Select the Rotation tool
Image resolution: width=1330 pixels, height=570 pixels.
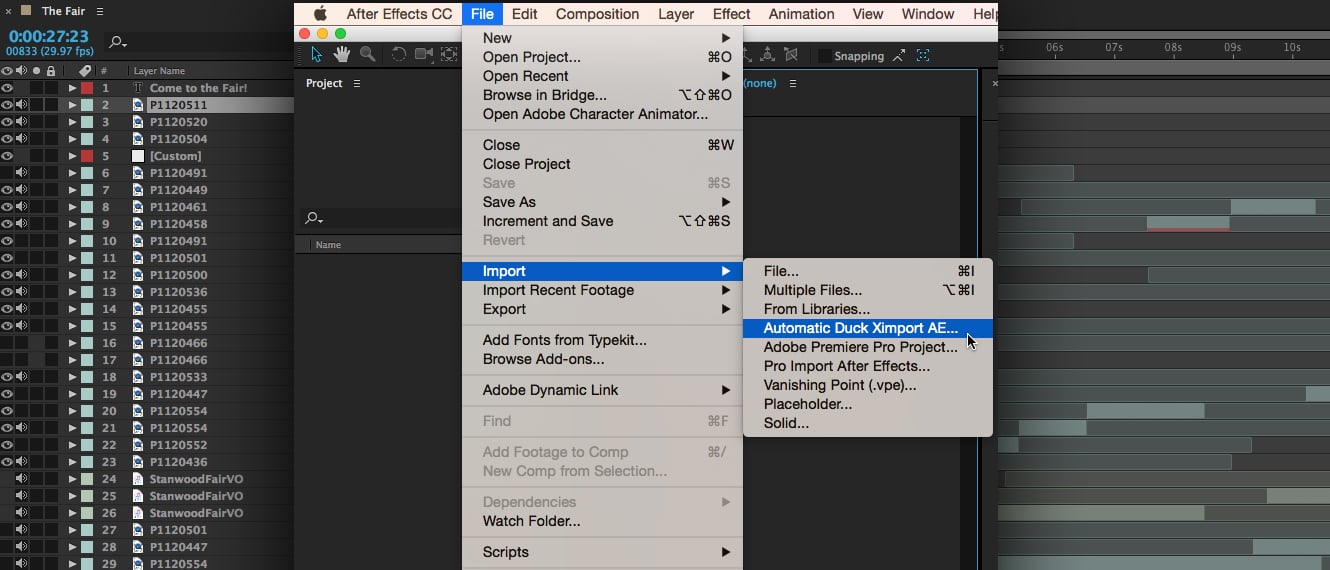398,55
